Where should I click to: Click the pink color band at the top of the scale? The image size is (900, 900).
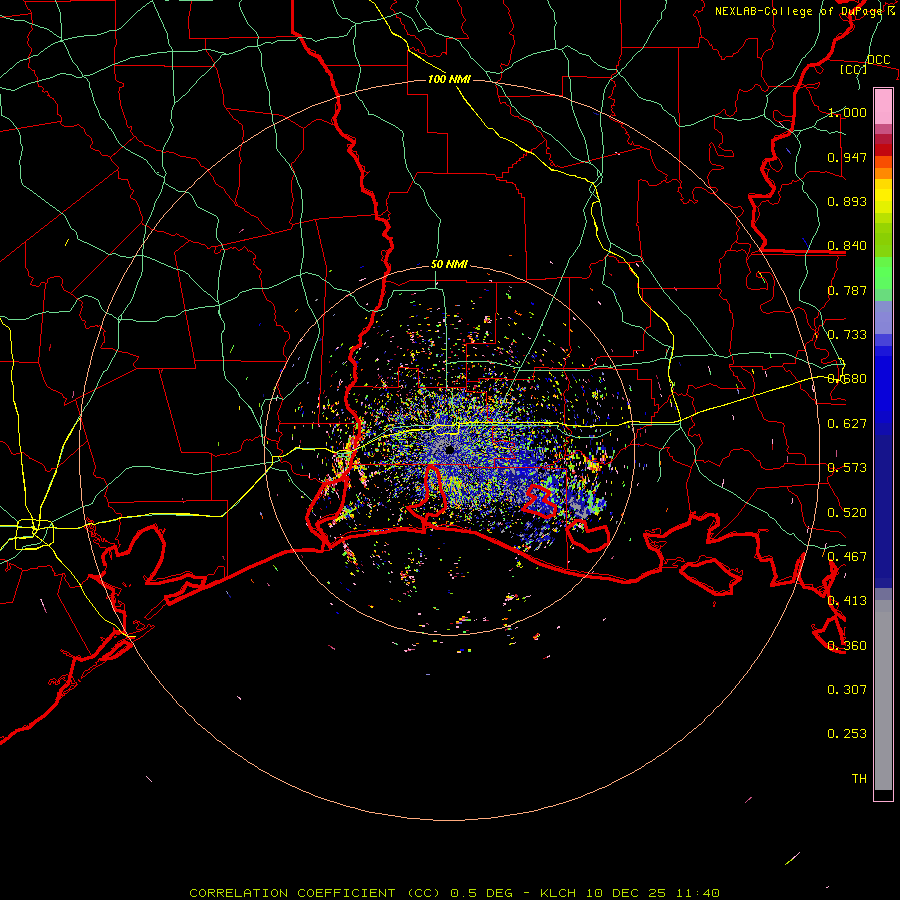(x=883, y=107)
